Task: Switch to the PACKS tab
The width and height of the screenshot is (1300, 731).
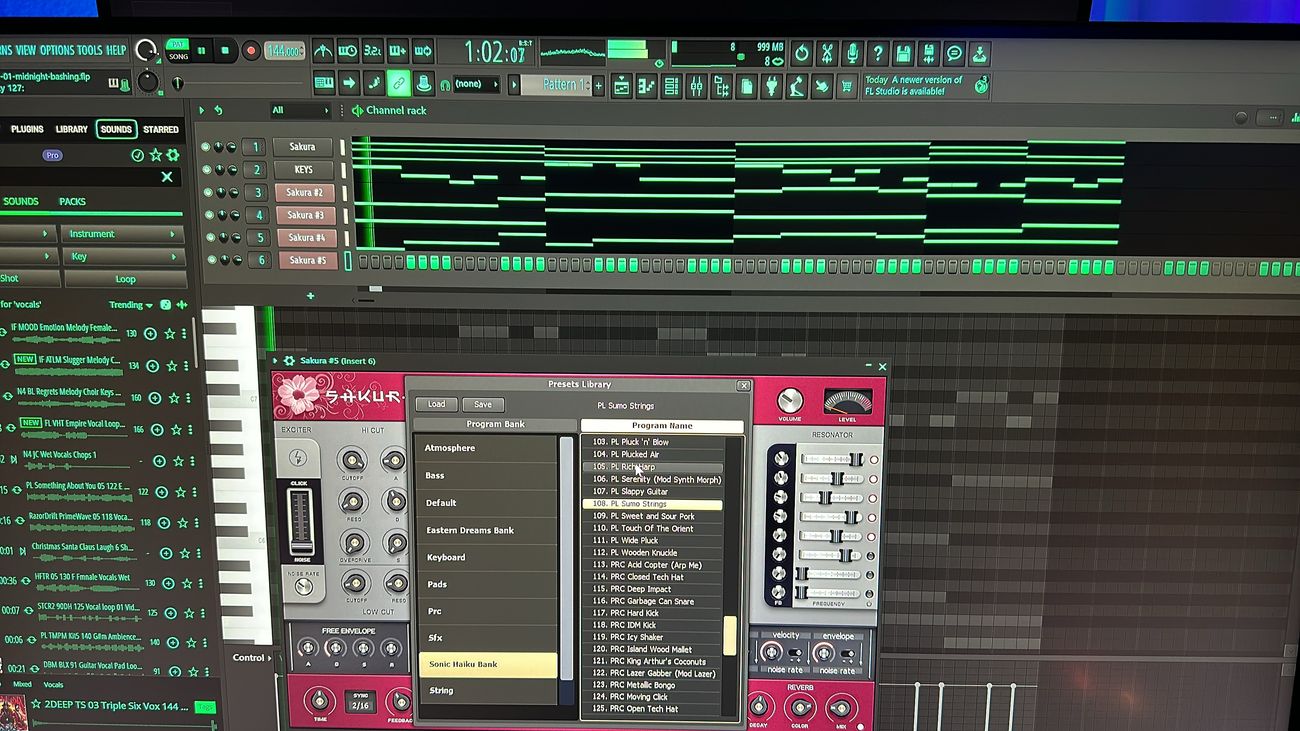Action: pyautogui.click(x=72, y=201)
